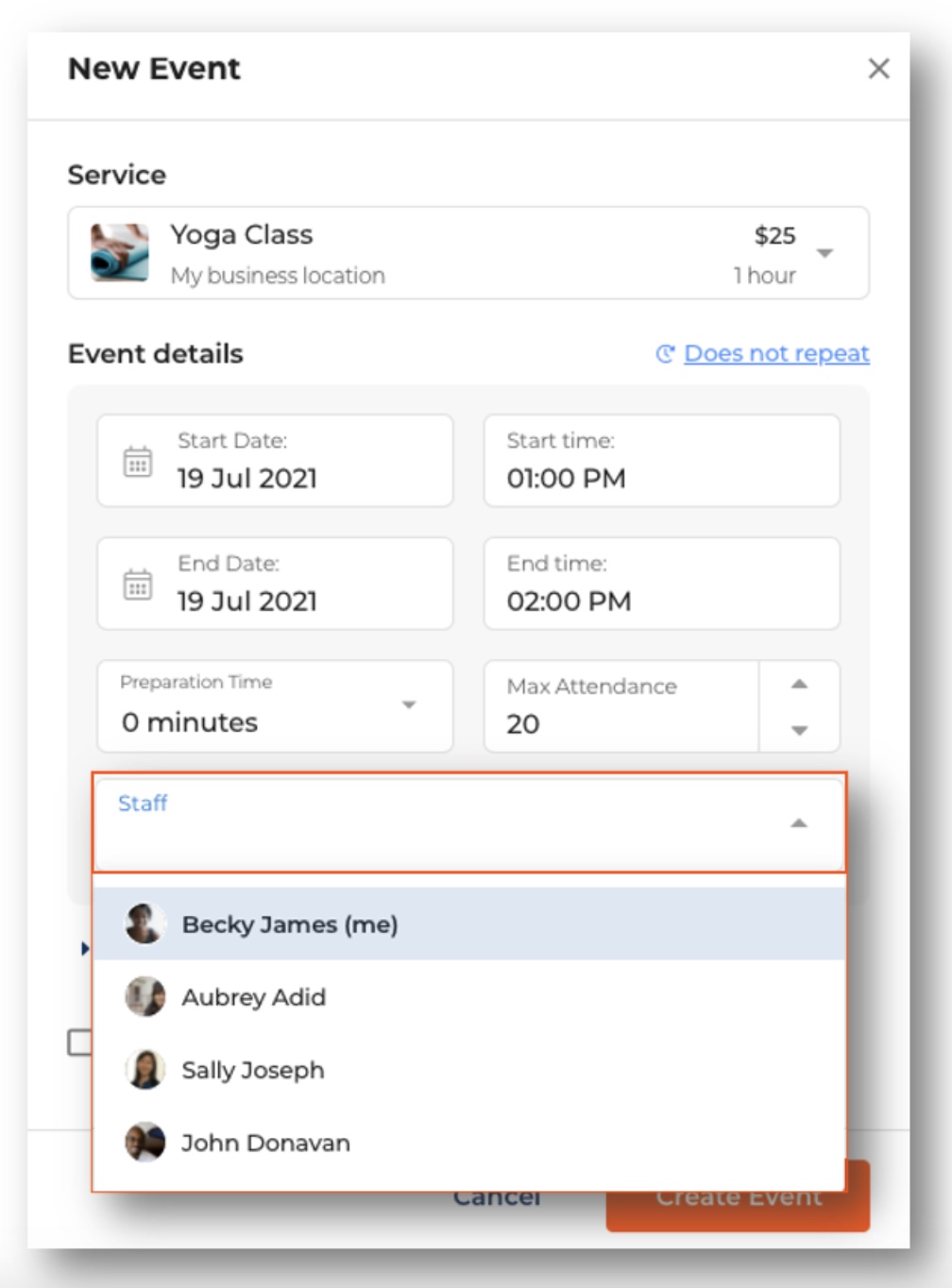Image resolution: width=952 pixels, height=1288 pixels.
Task: Click the End Date calendar icon
Action: coord(138,585)
